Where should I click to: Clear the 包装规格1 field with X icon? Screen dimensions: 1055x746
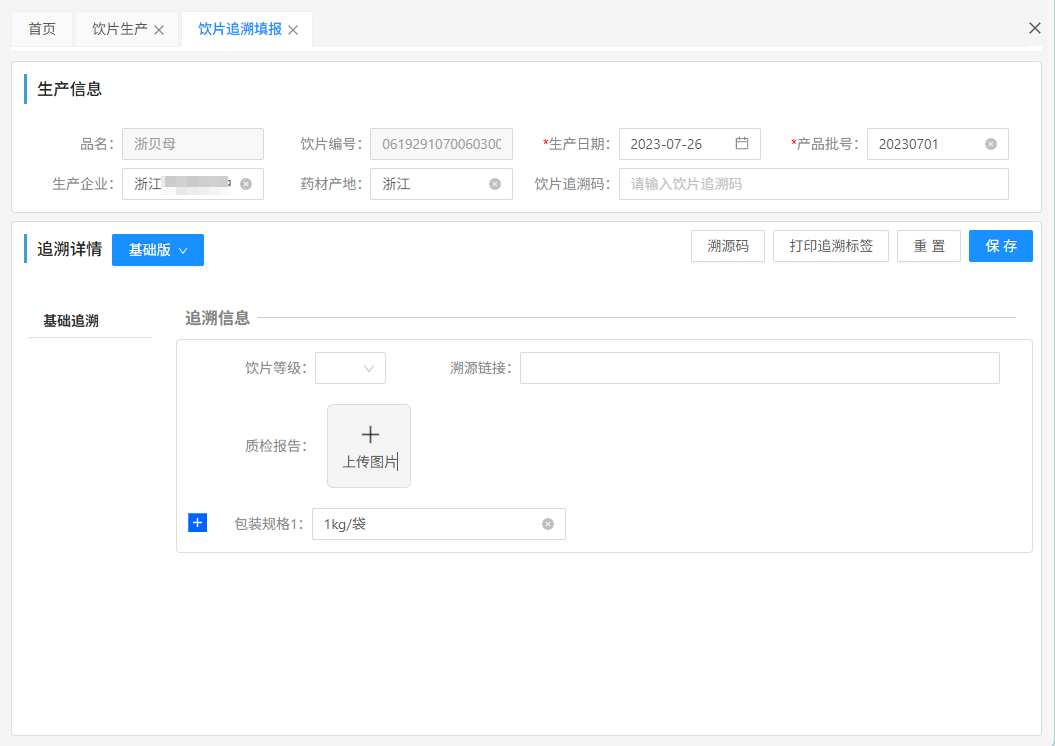[x=548, y=524]
